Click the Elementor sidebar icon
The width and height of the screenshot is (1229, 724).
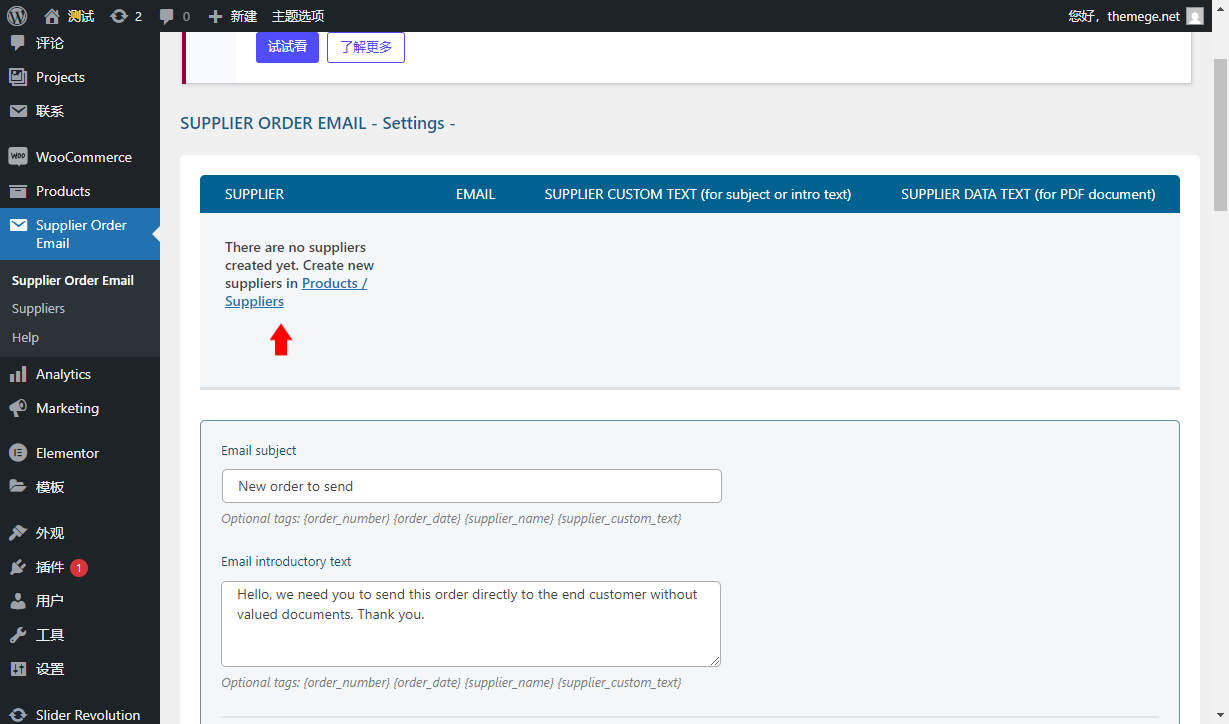tap(17, 453)
